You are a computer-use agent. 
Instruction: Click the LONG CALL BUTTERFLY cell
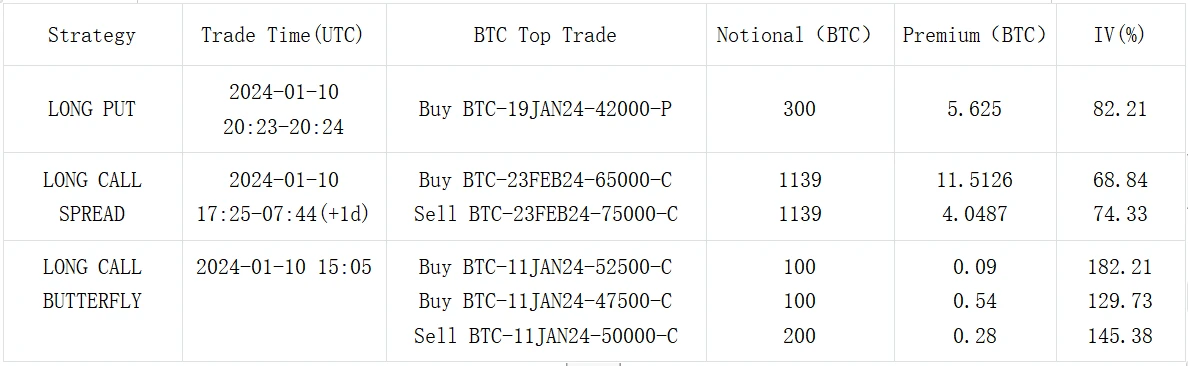pyautogui.click(x=92, y=283)
